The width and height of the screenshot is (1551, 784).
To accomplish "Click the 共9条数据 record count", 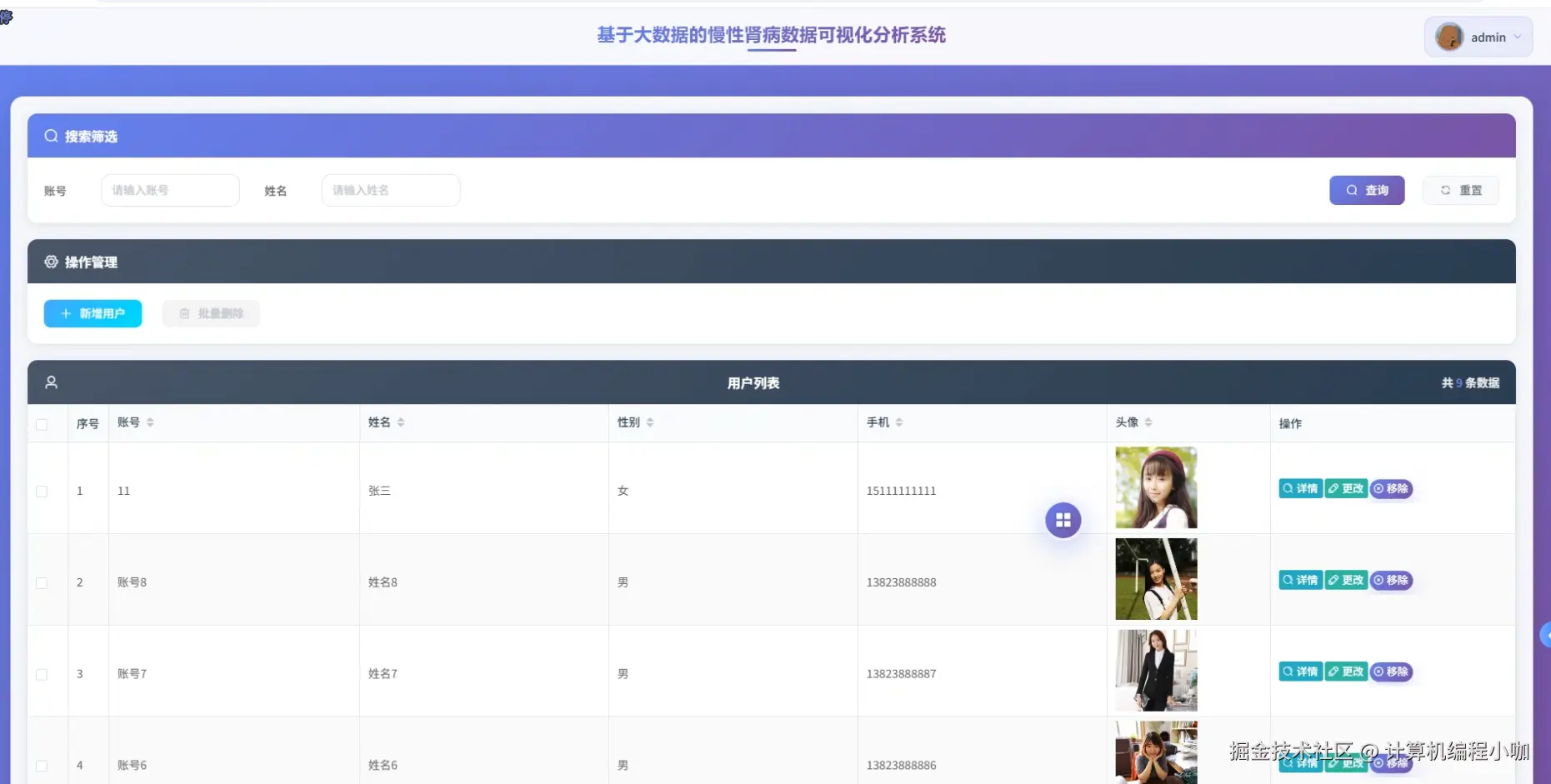I will point(1470,382).
